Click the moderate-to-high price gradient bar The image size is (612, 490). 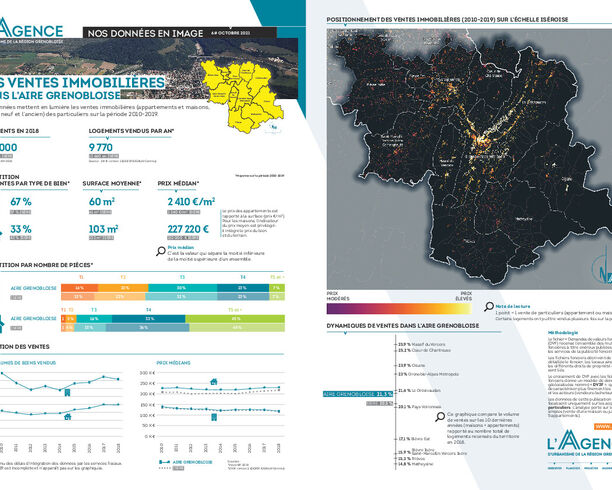399,308
